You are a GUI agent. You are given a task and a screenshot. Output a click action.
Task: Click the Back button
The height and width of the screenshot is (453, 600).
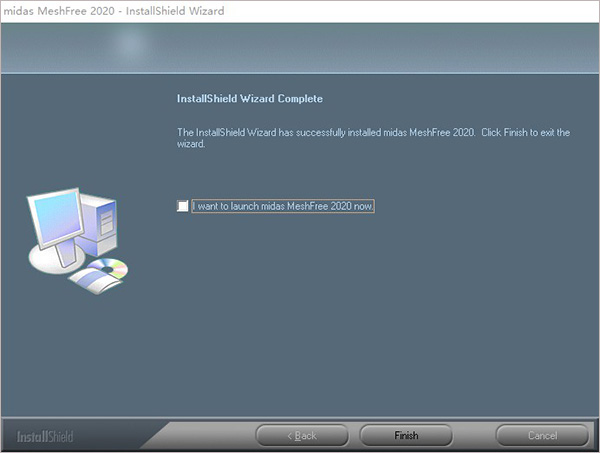click(x=302, y=435)
